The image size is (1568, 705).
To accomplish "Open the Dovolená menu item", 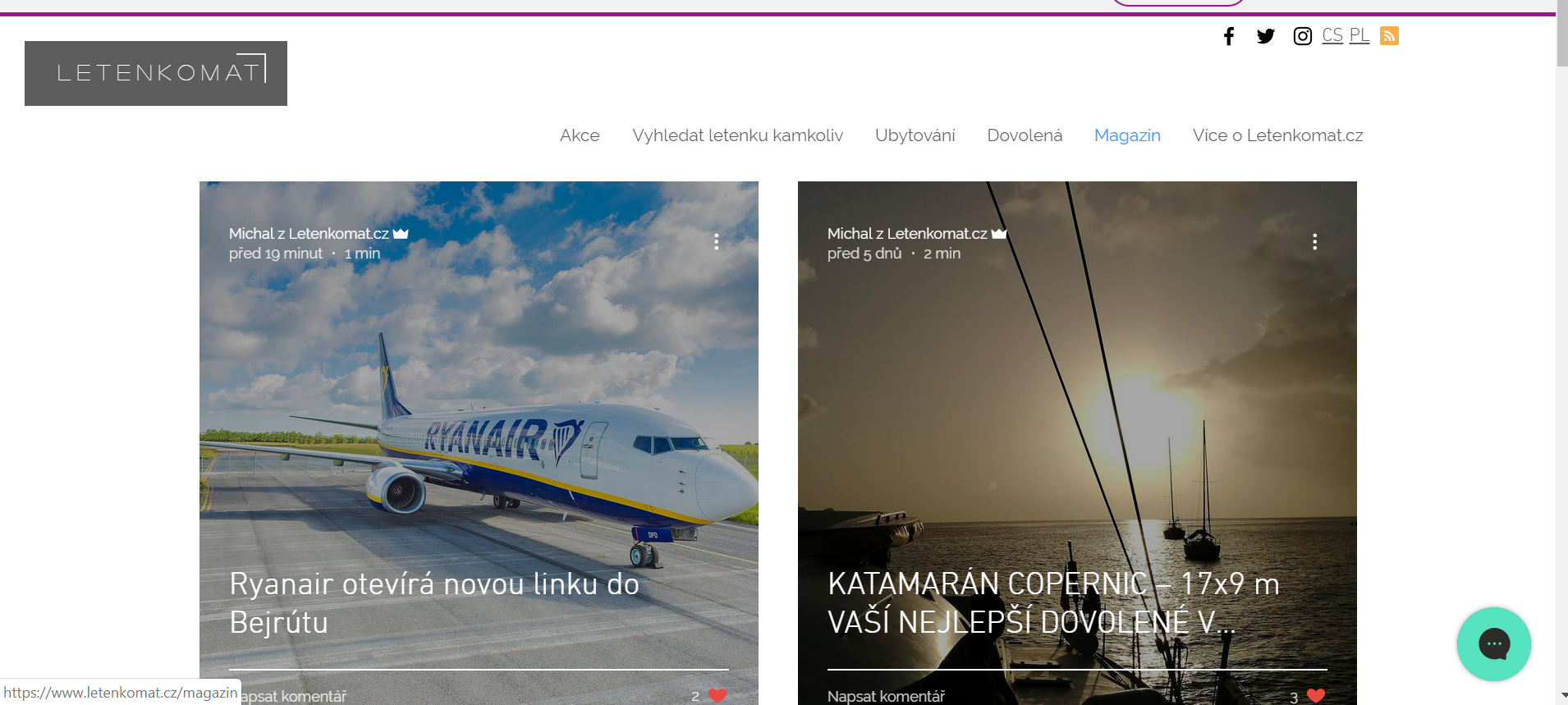I will 1025,135.
